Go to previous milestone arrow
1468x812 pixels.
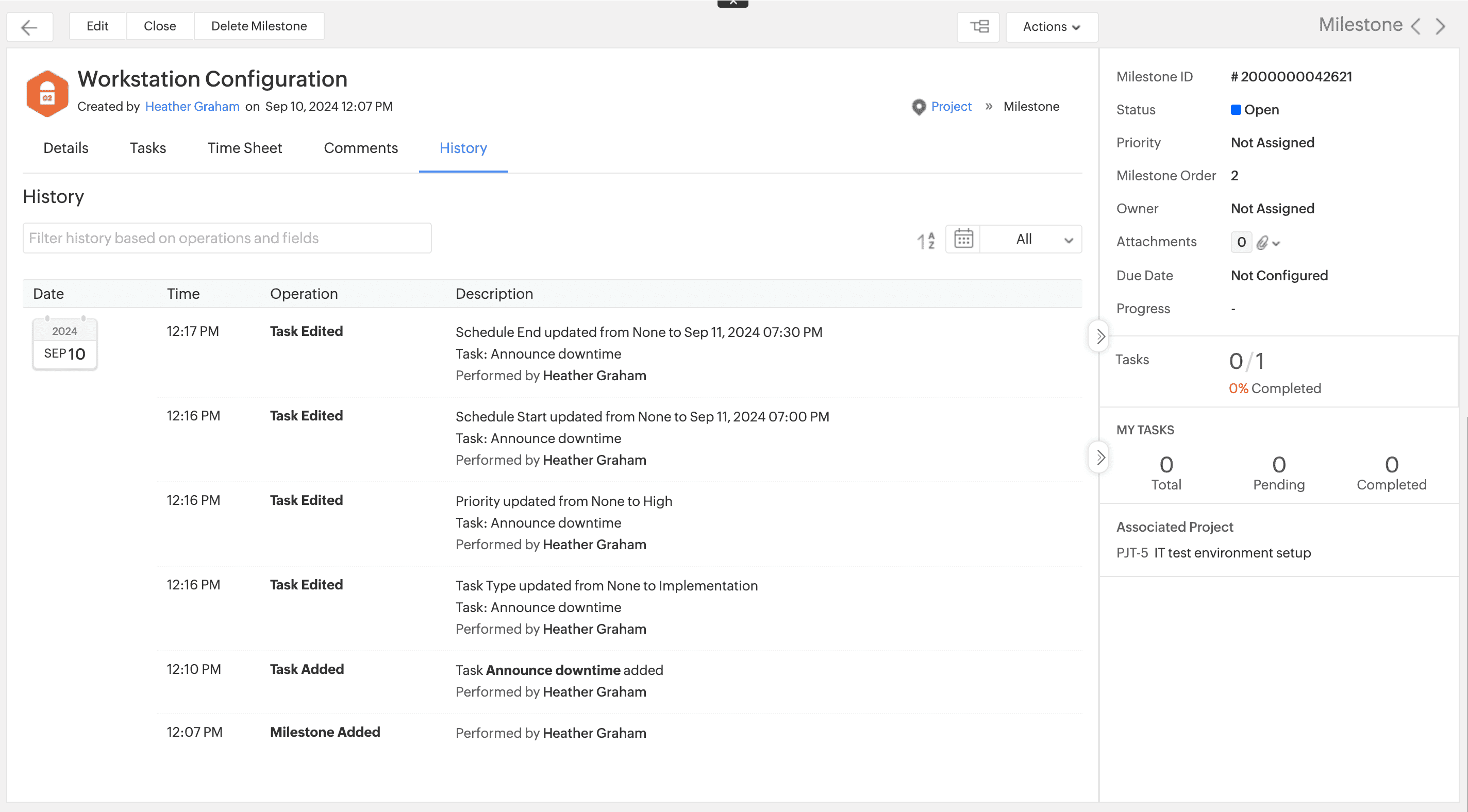1416,26
